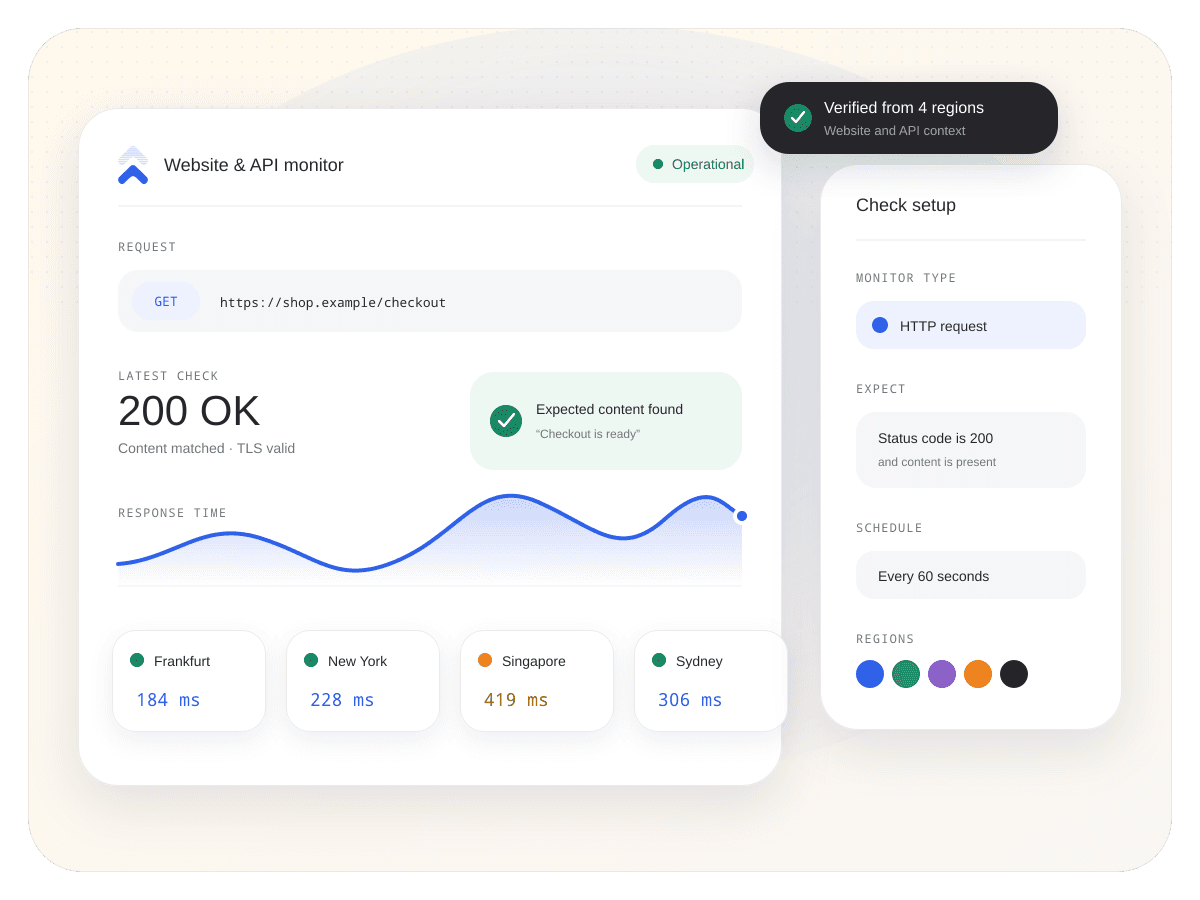Click the blue chevron logo icon
The height and width of the screenshot is (900, 1200).
click(x=133, y=166)
